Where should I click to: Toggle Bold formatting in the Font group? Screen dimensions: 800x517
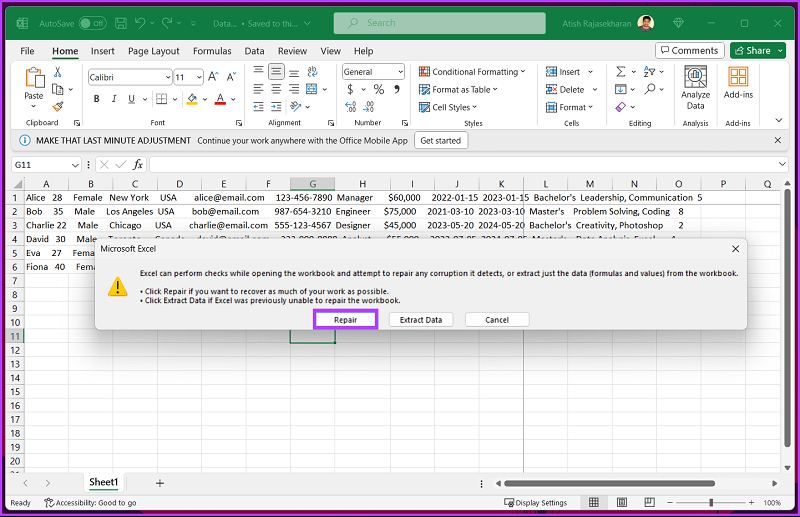(x=97, y=99)
